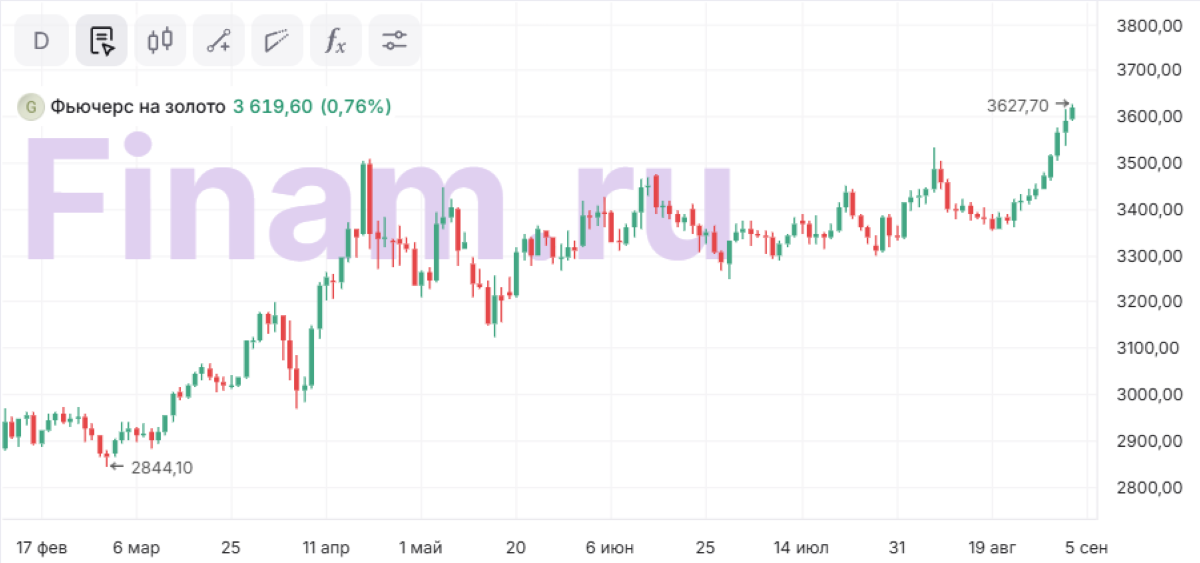Click the Фьючерс на золото instrument name

tap(138, 107)
